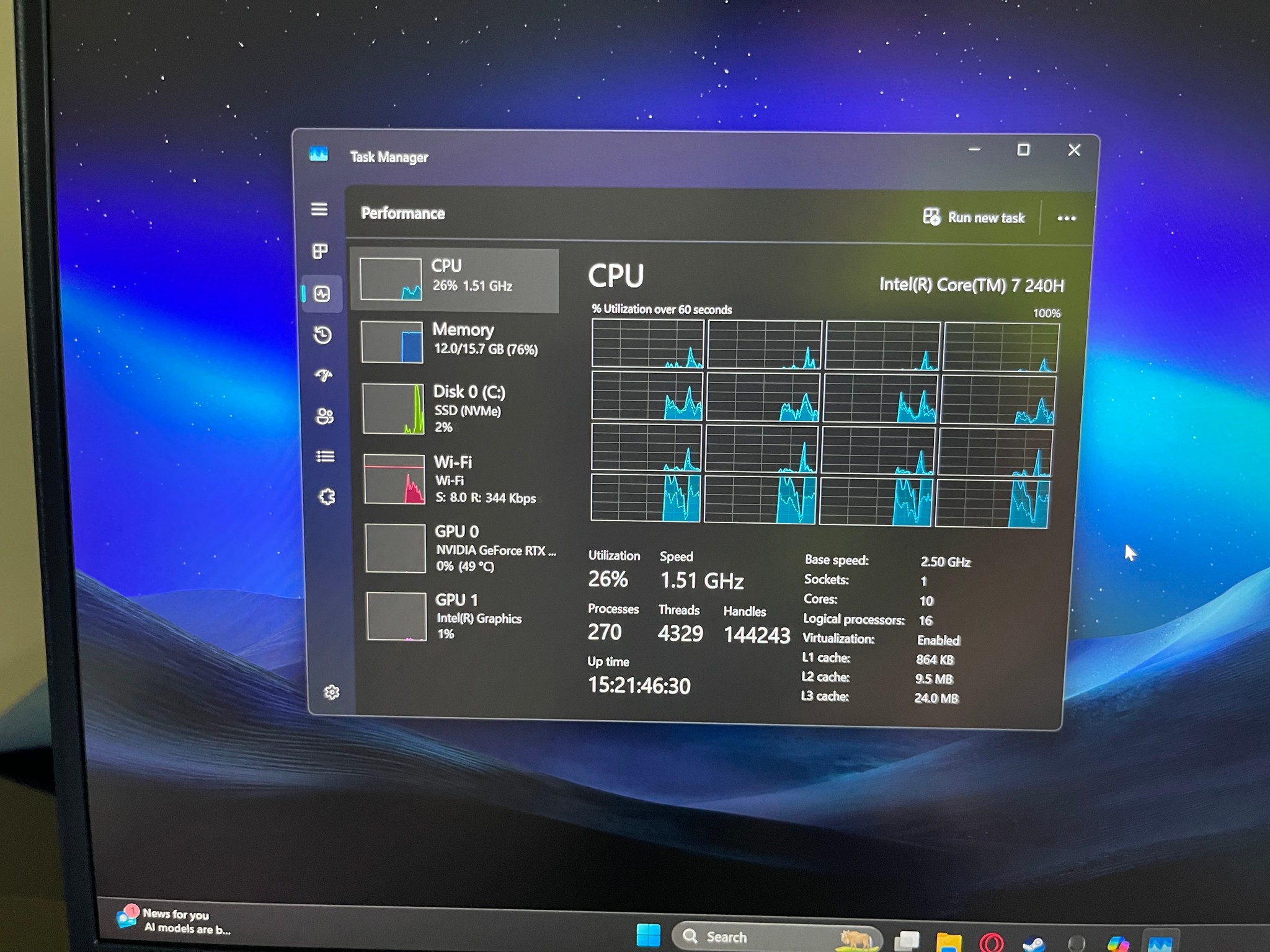Screen dimensions: 1270x952
Task: Open Task Manager Settings gear icon
Action: click(332, 692)
